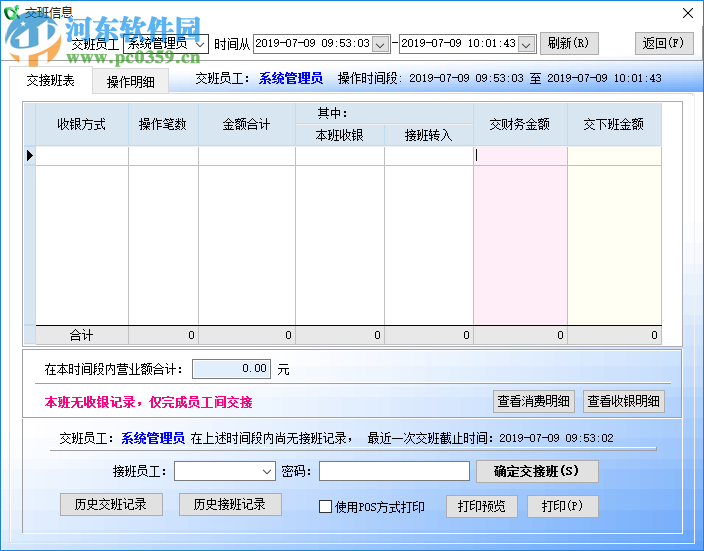Click the pink 本班无收银记录 notice text
The image size is (704, 551).
pyautogui.click(x=148, y=402)
